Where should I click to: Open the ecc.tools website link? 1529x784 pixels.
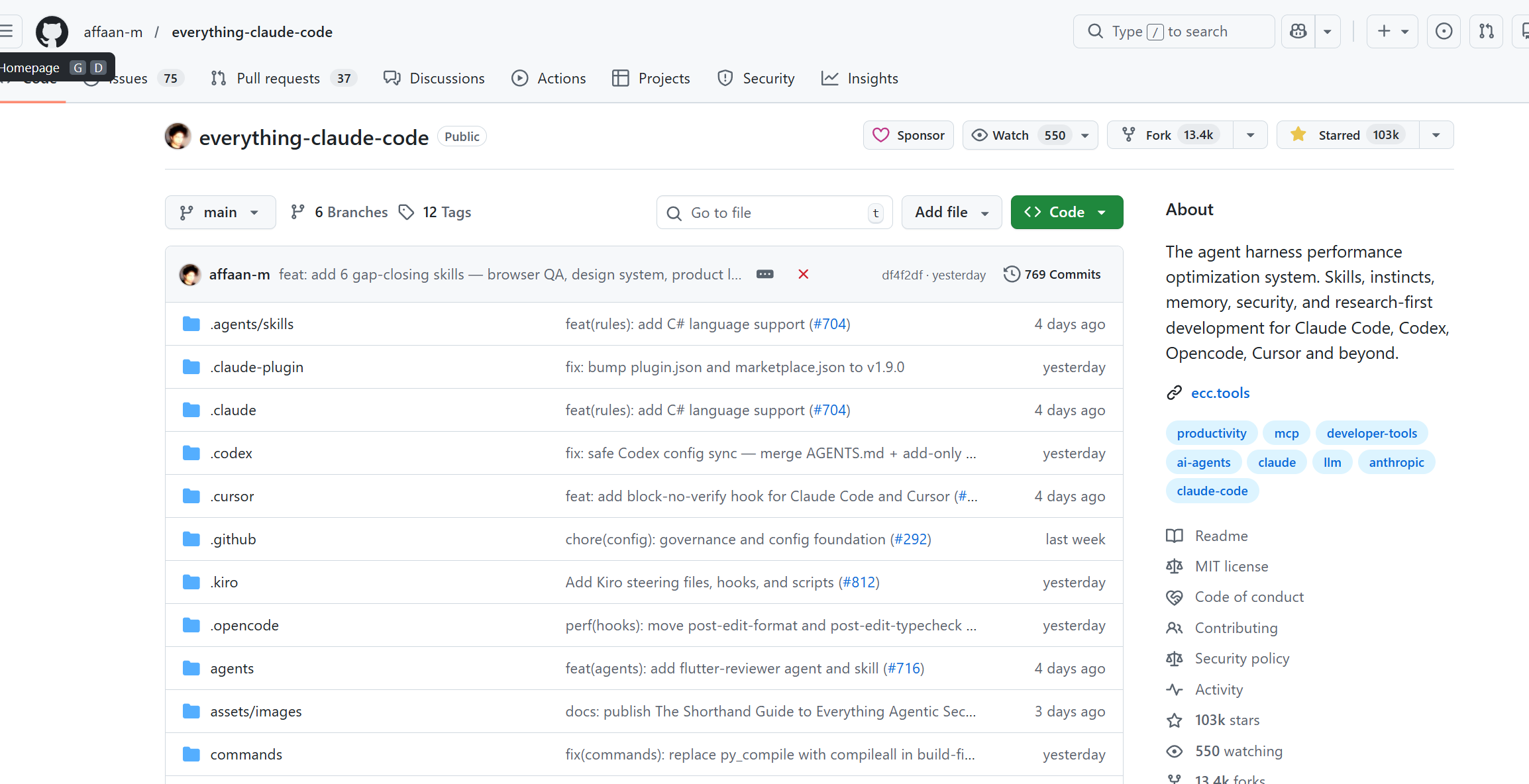1220,393
